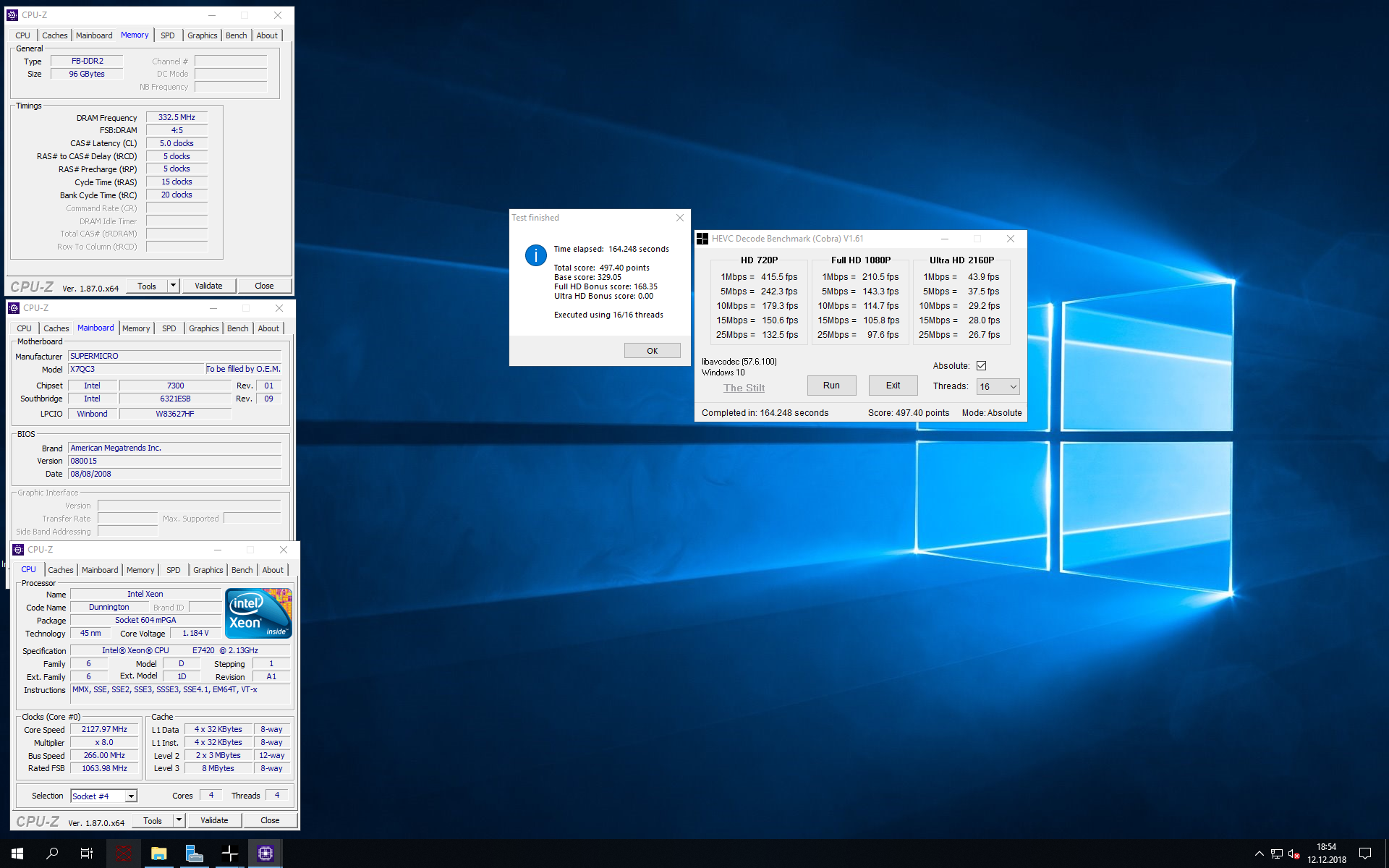The height and width of the screenshot is (868, 1389).
Task: Click Exit in HEVC Decode Benchmark
Action: (x=893, y=386)
